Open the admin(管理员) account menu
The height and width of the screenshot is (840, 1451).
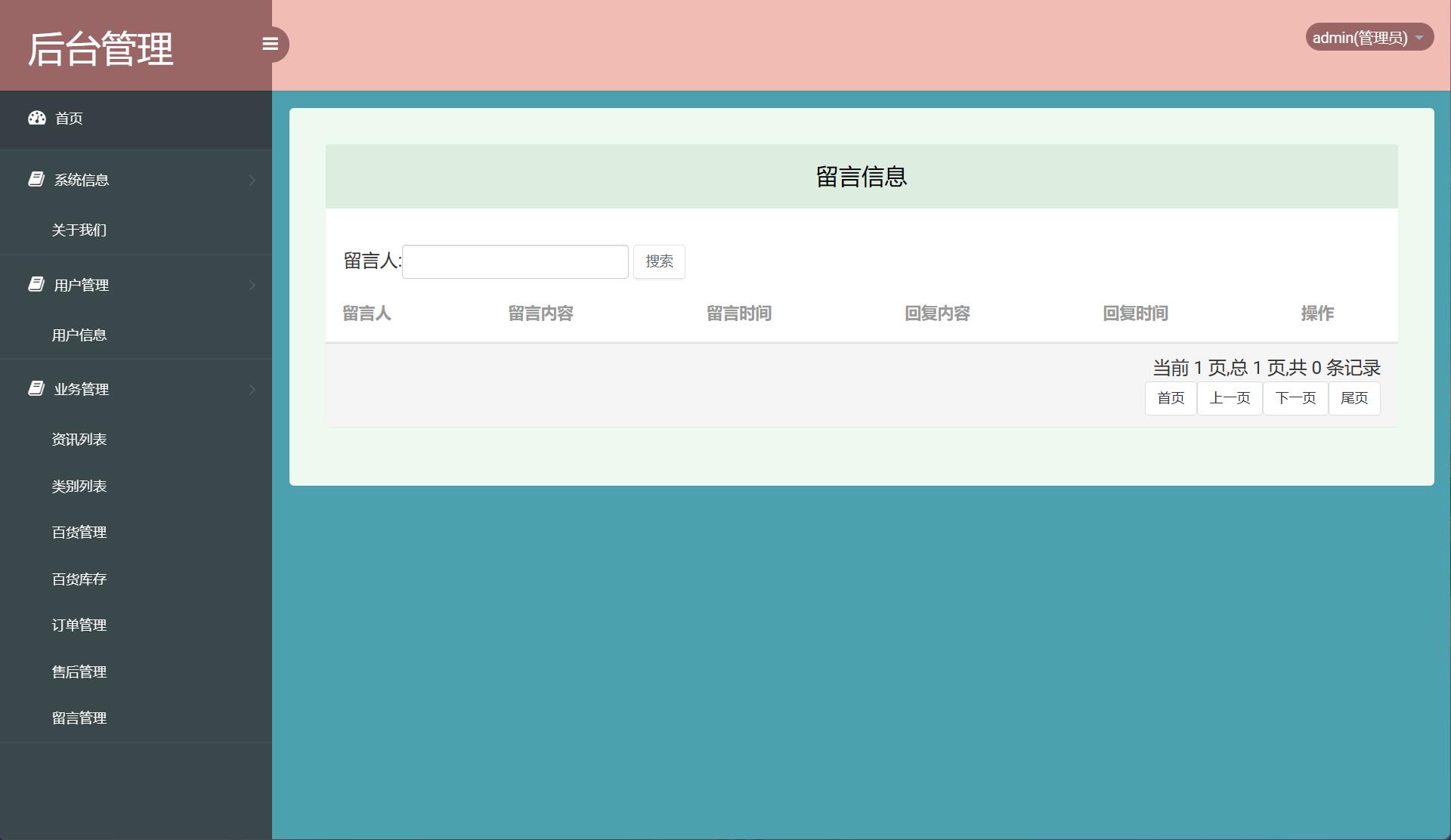pyautogui.click(x=1369, y=36)
